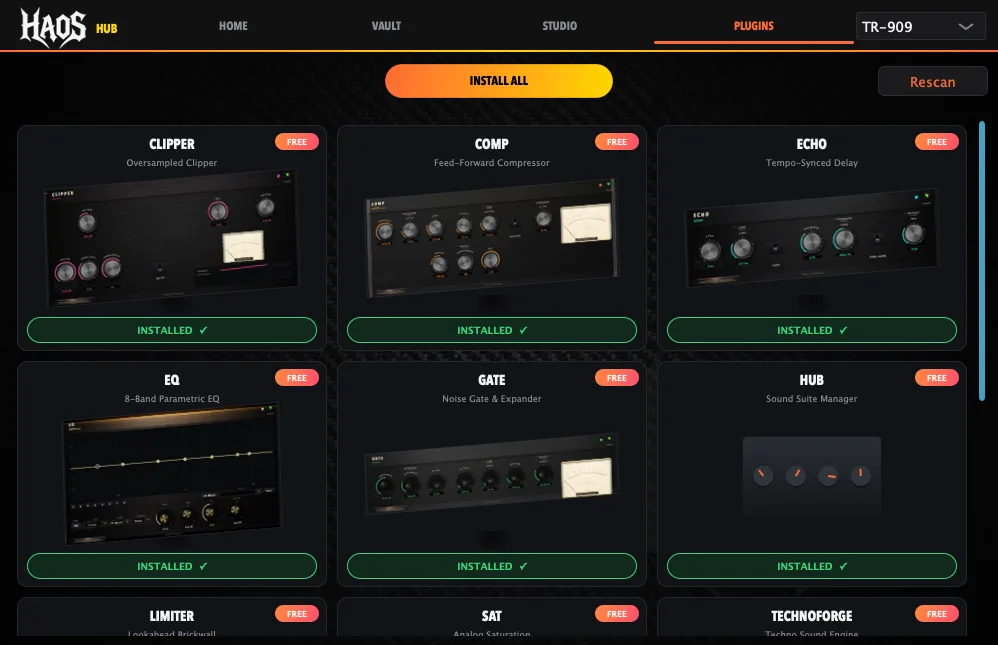Viewport: 998px width, 645px height.
Task: Click the LIMITER plugin title
Action: [x=172, y=616]
